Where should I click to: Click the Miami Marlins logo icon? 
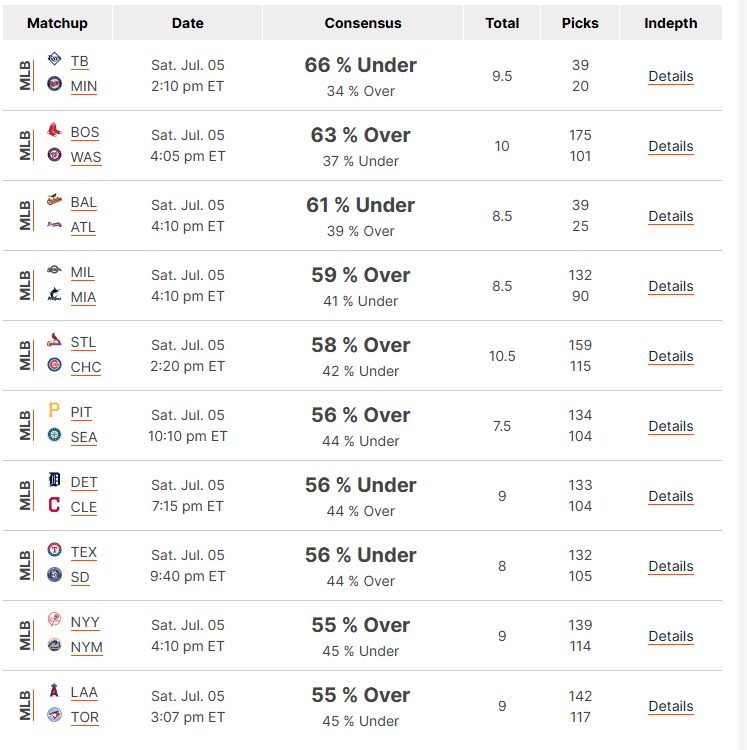pos(55,295)
